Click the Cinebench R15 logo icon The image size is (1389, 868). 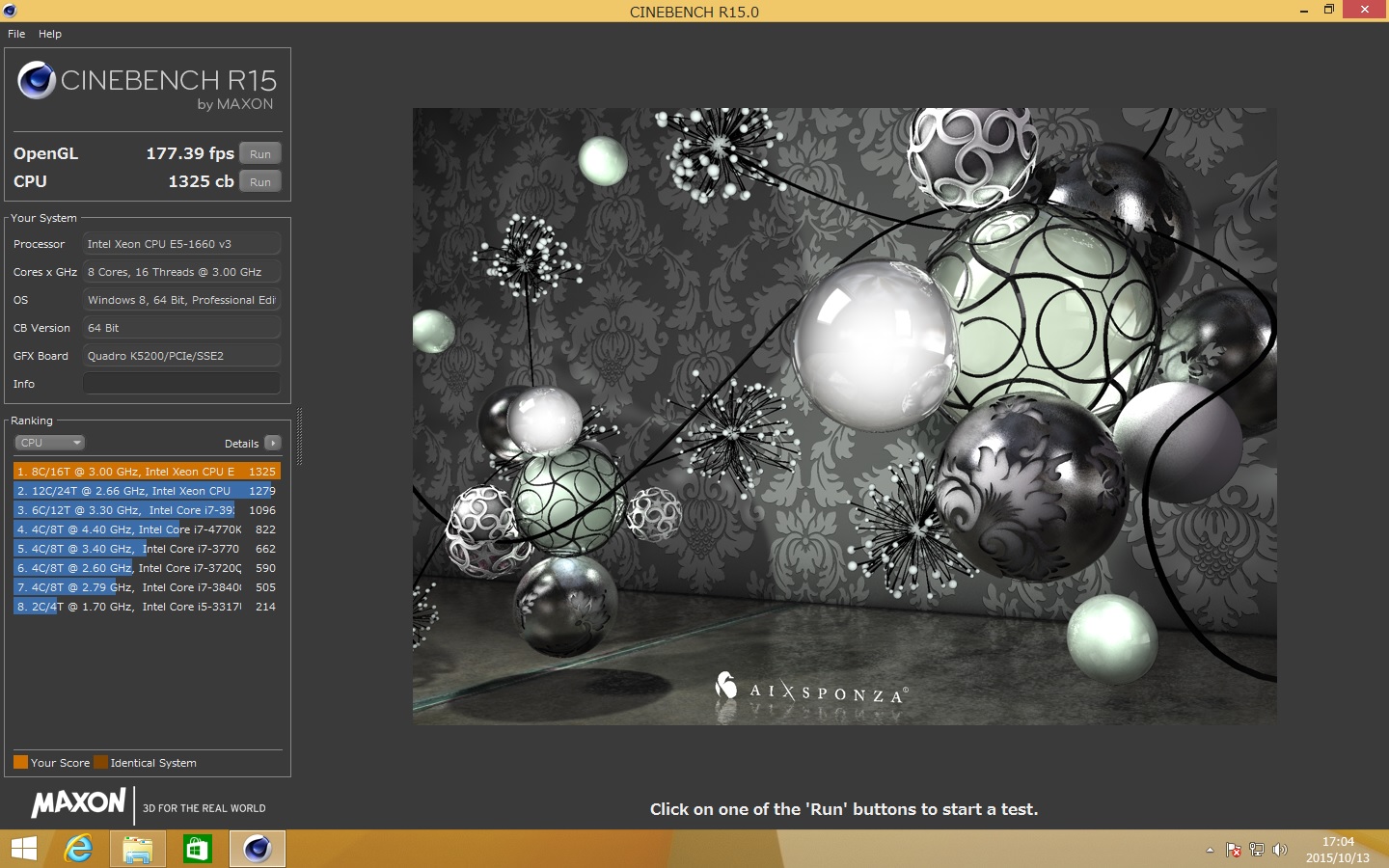coord(37,81)
